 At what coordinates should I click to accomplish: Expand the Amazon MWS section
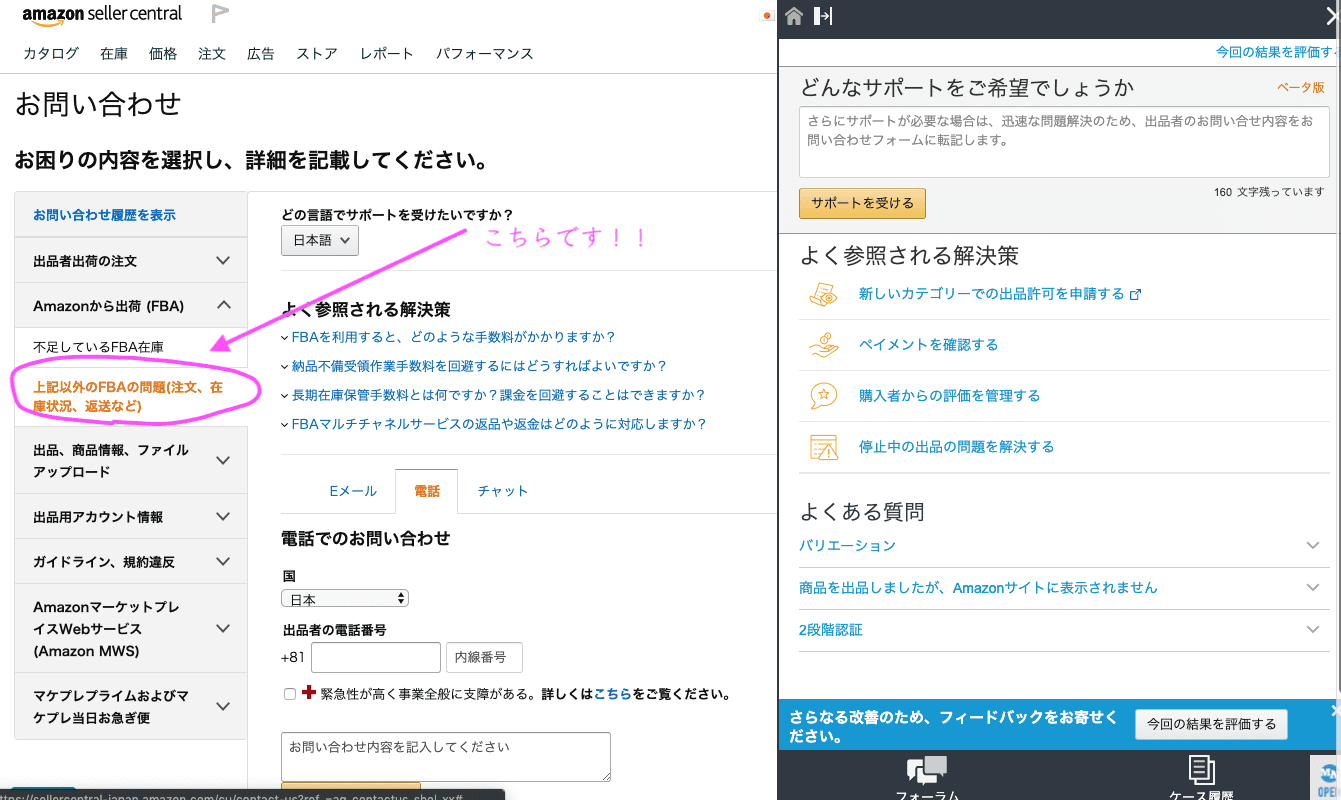point(131,629)
